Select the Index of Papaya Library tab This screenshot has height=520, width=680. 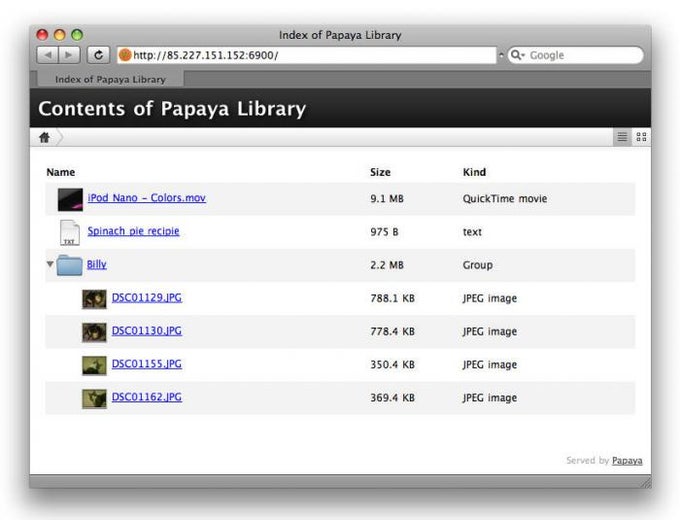tap(110, 79)
